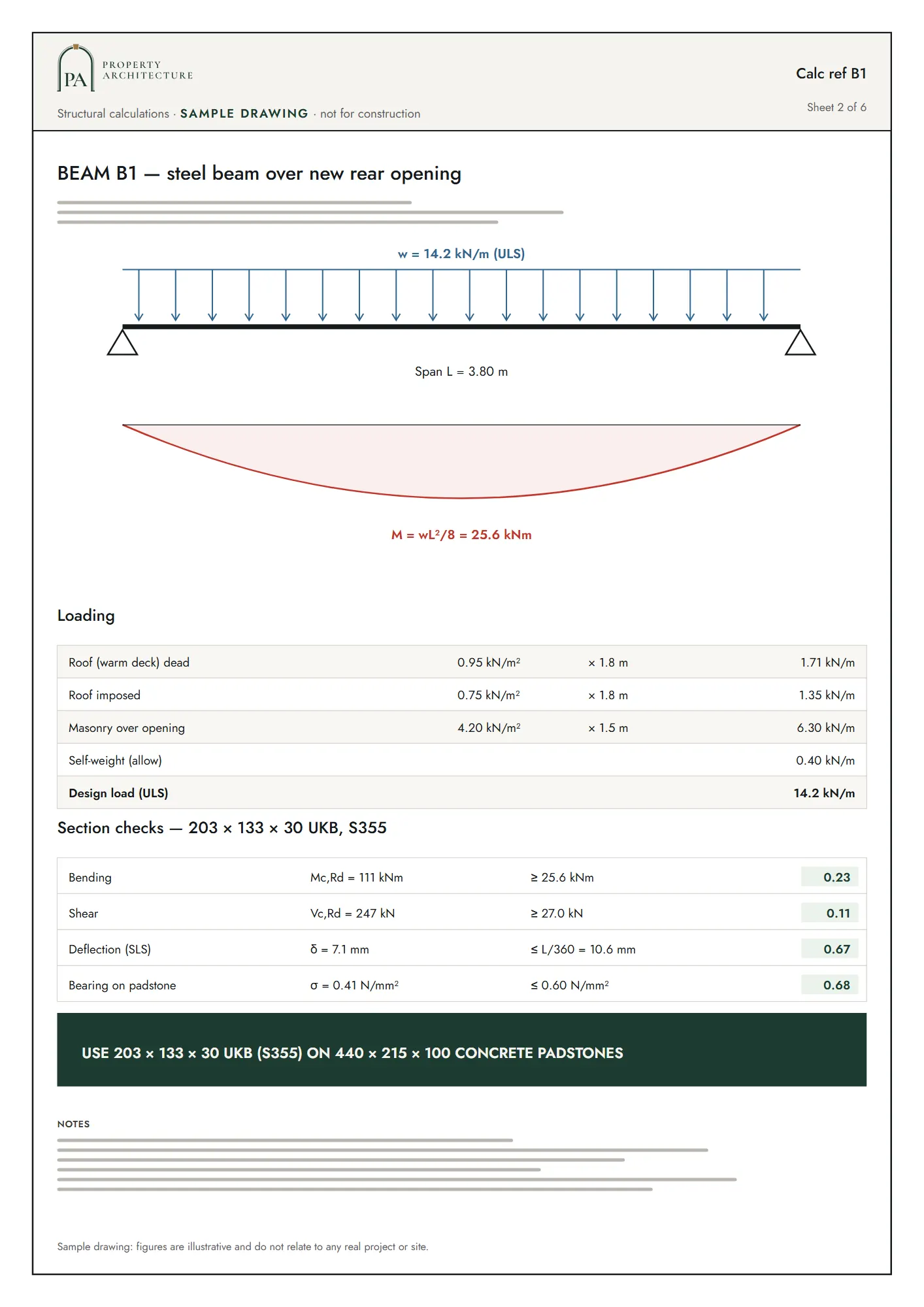Screen dimensions: 924x1307
Task: Click the '≥ 27.0 kN' shear demand
Action: point(557,914)
